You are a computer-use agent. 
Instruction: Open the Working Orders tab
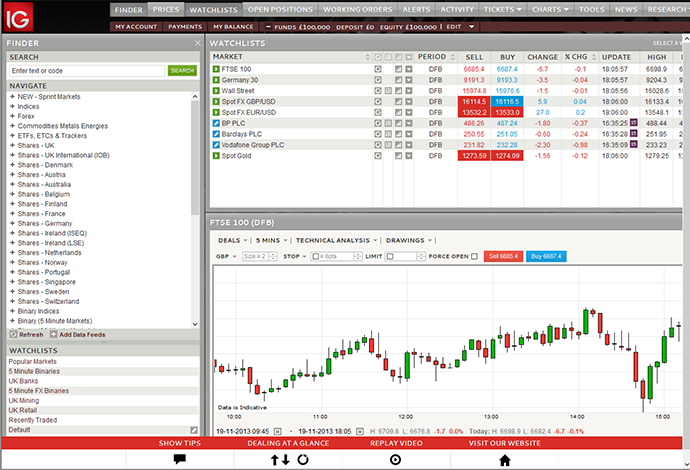[357, 9]
